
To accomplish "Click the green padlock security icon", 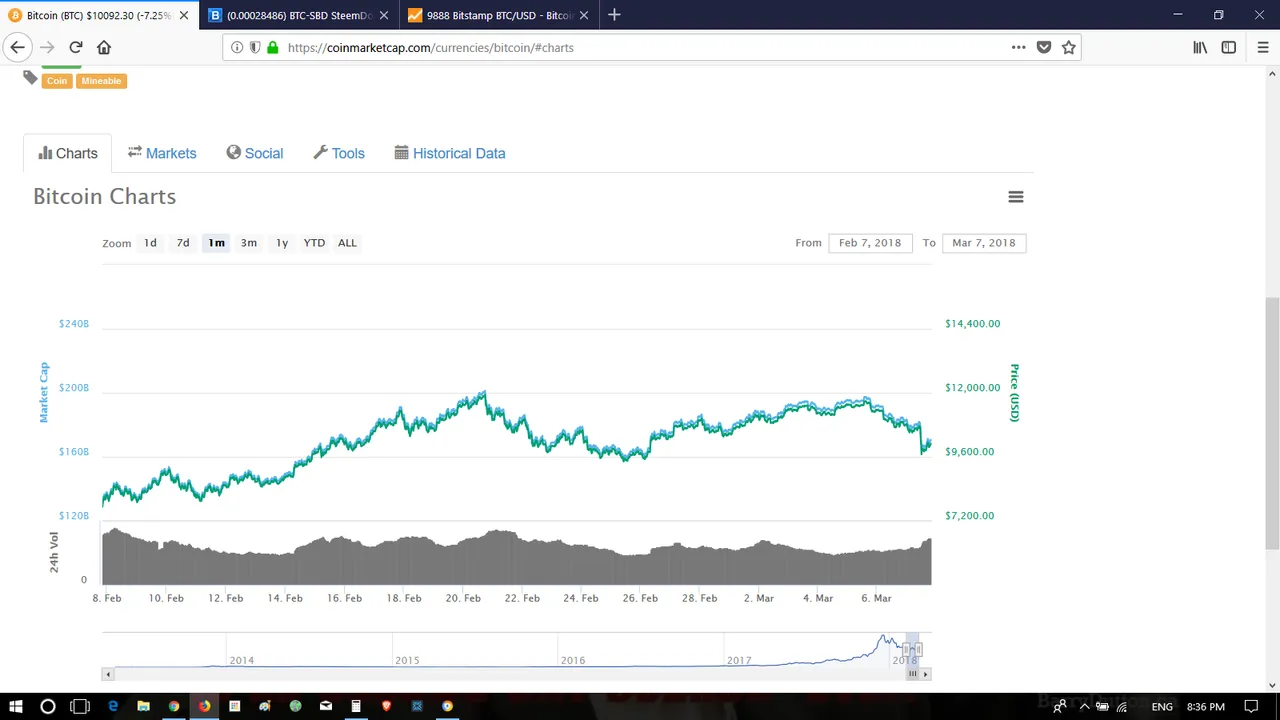I will (x=272, y=47).
